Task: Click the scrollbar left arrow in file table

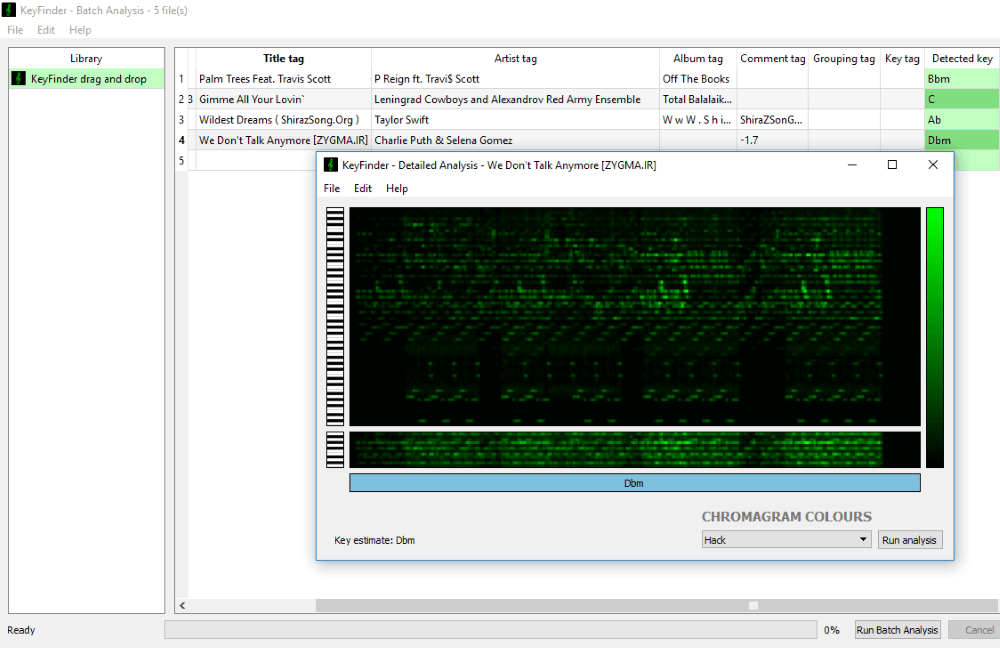Action: click(x=182, y=605)
